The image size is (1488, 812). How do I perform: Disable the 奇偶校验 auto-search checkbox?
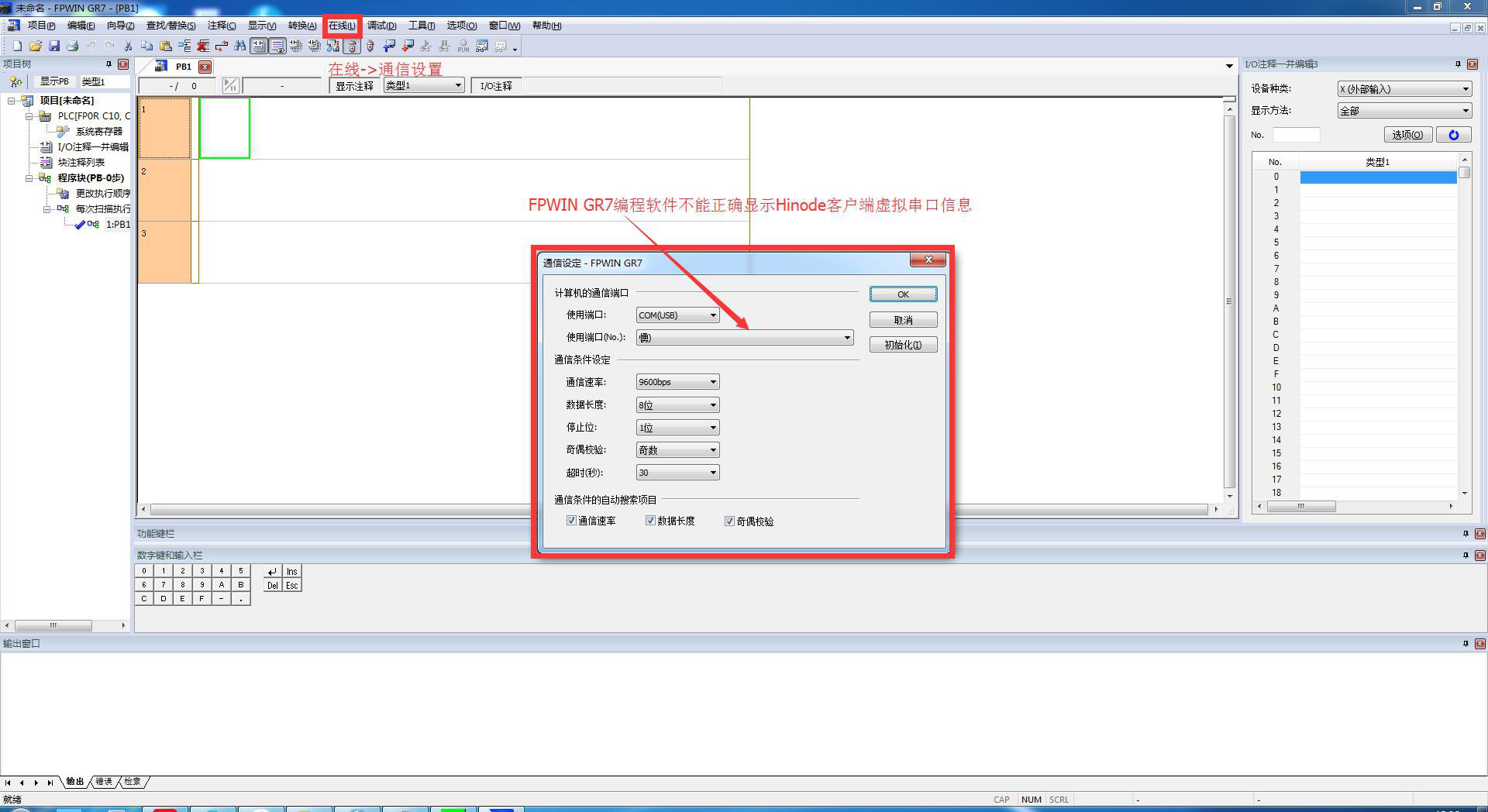point(729,521)
